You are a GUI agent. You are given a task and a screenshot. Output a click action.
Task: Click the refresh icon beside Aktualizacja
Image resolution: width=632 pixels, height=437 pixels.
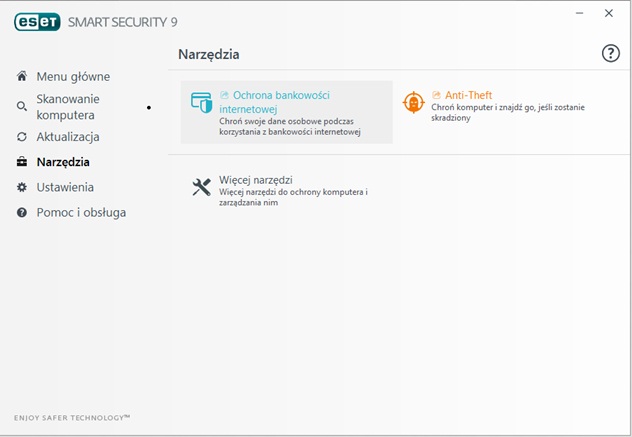(22, 137)
